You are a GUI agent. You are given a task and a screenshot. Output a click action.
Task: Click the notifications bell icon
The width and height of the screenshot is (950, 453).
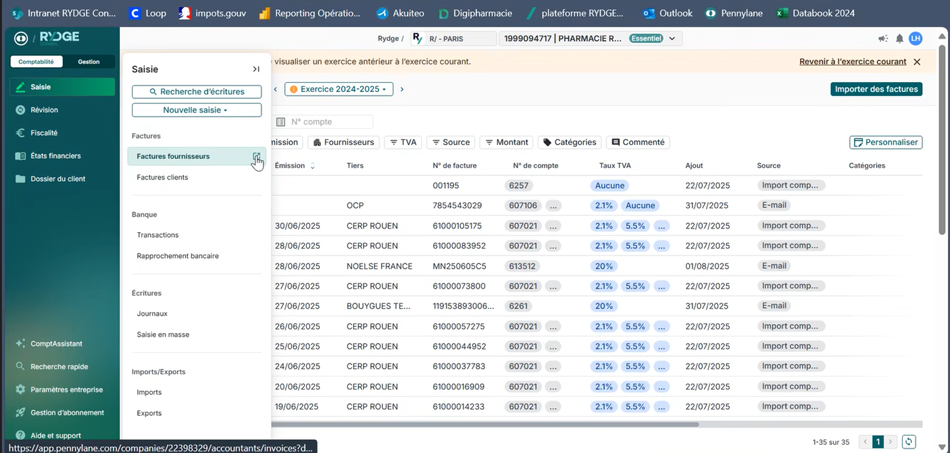click(x=899, y=39)
